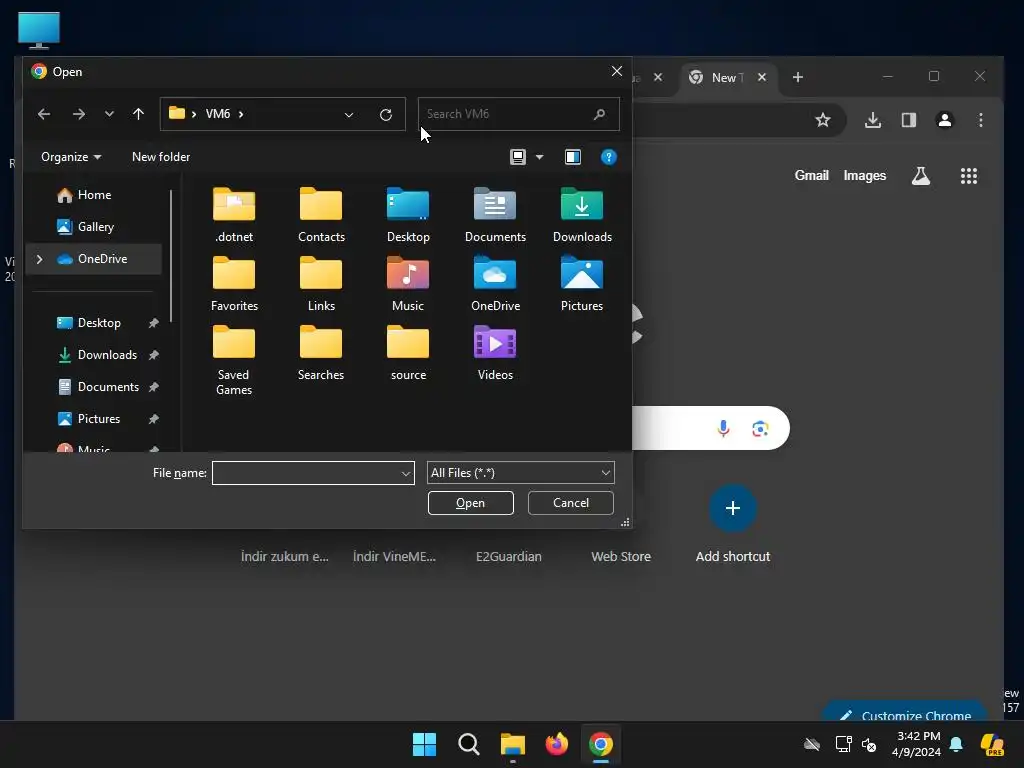
Task: Click the folder icon breadcrumb chevron
Action: pyautogui.click(x=194, y=114)
